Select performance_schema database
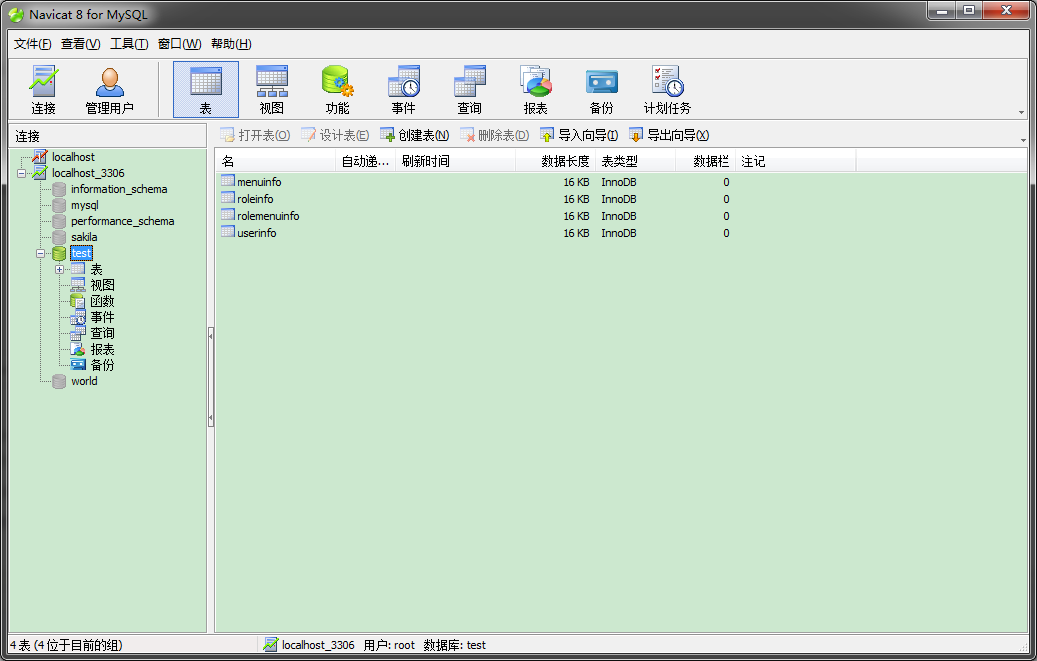Image resolution: width=1037 pixels, height=661 pixels. (122, 221)
